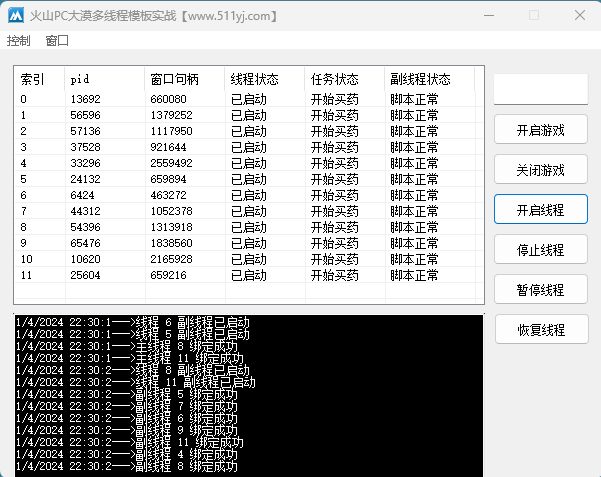Click the 恢复线程 button

pos(541,329)
